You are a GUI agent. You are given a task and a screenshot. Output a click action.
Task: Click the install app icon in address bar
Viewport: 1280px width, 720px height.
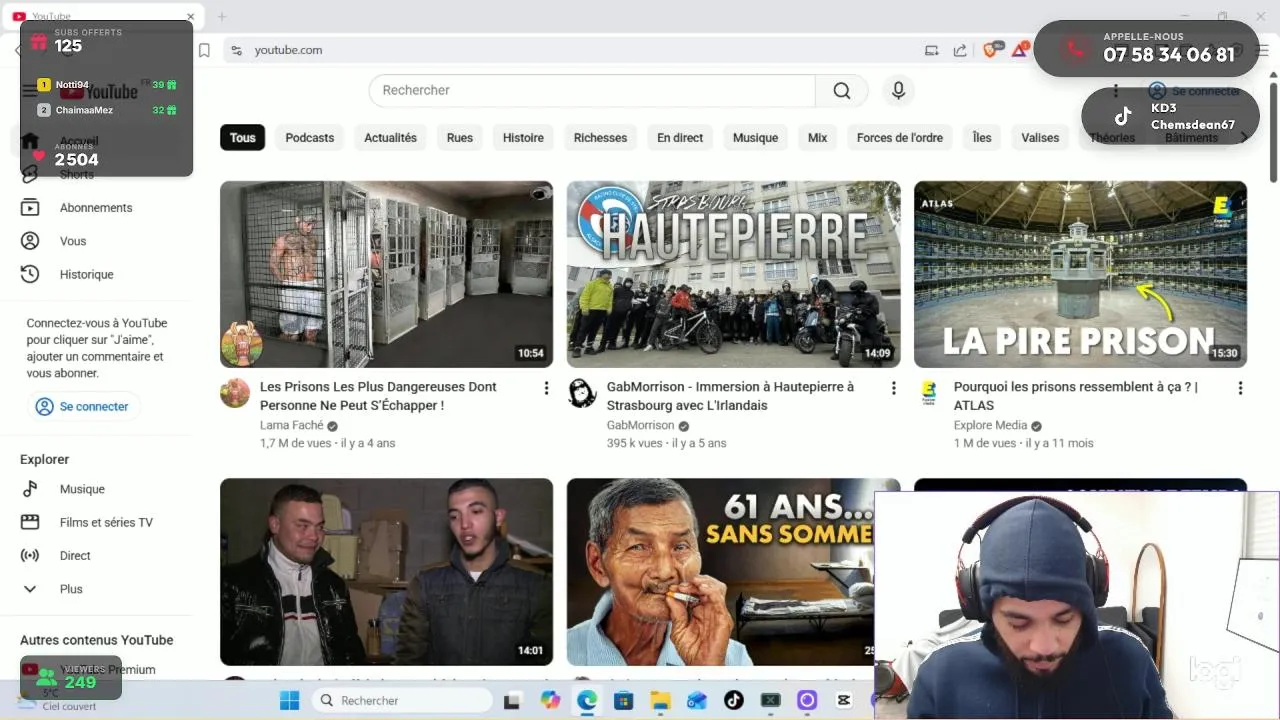pos(932,50)
